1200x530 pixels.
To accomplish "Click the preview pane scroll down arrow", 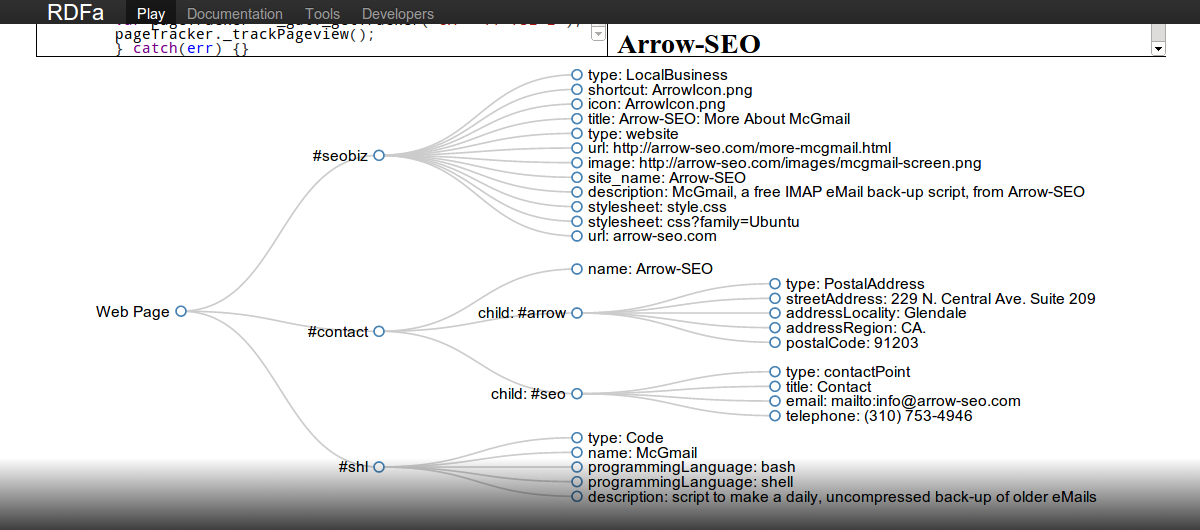I will point(1158,48).
